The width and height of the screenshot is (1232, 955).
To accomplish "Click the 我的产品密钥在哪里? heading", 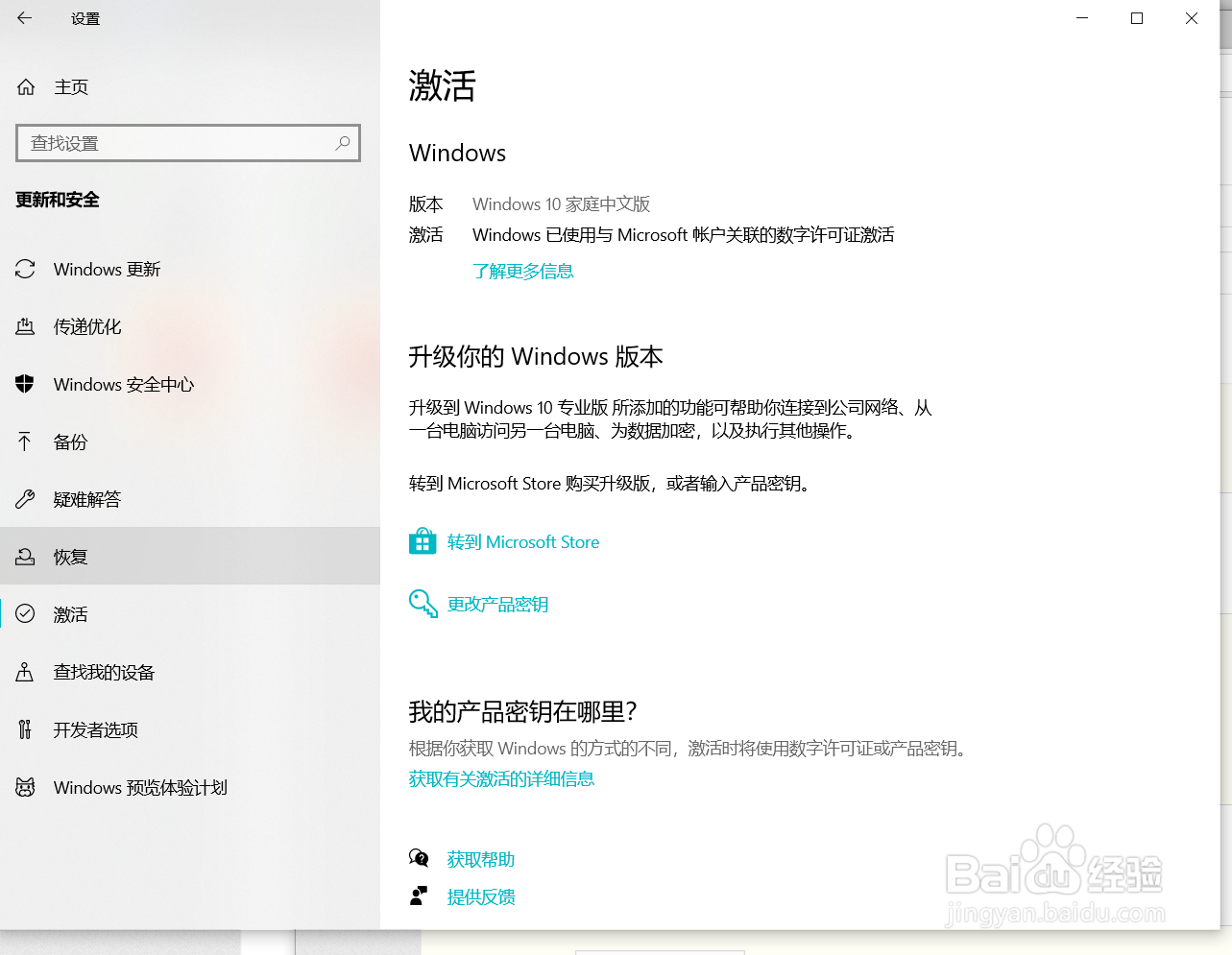I will coord(523,712).
